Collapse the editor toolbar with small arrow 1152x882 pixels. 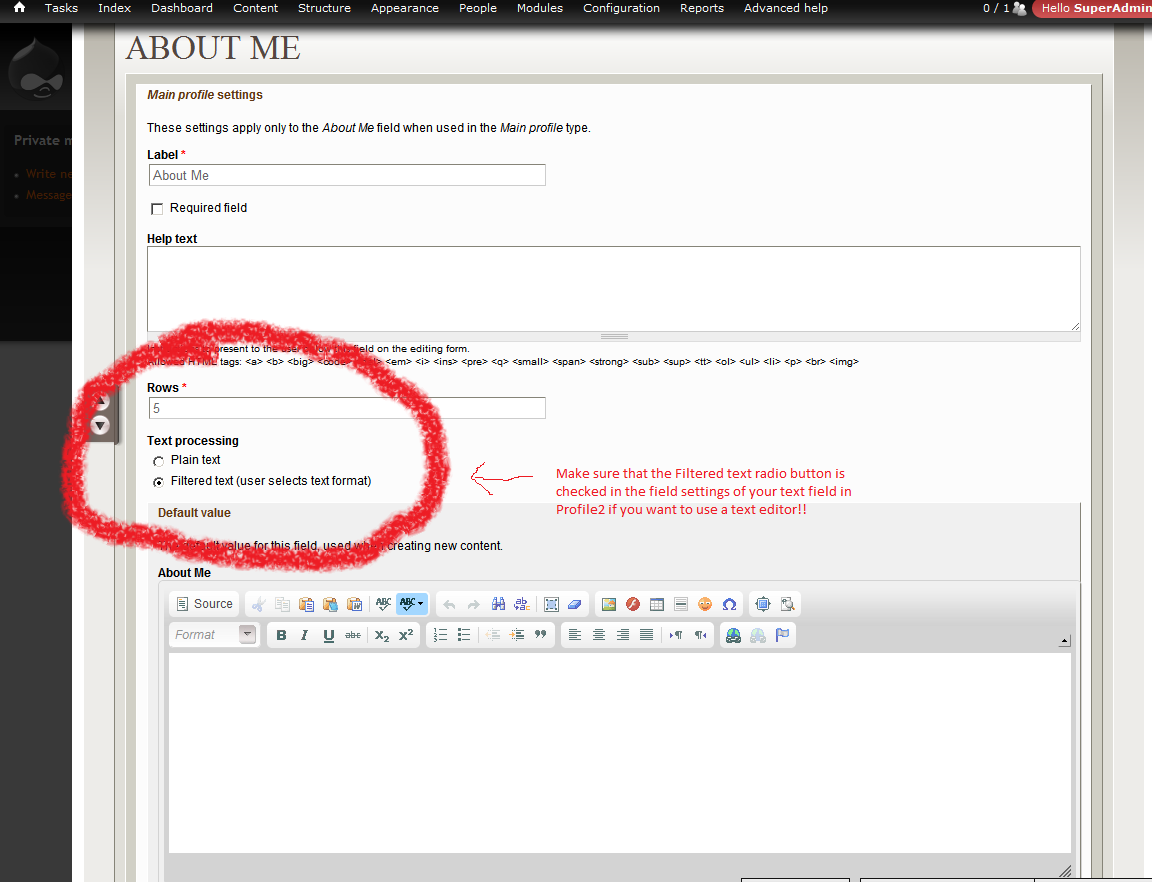(x=1064, y=641)
